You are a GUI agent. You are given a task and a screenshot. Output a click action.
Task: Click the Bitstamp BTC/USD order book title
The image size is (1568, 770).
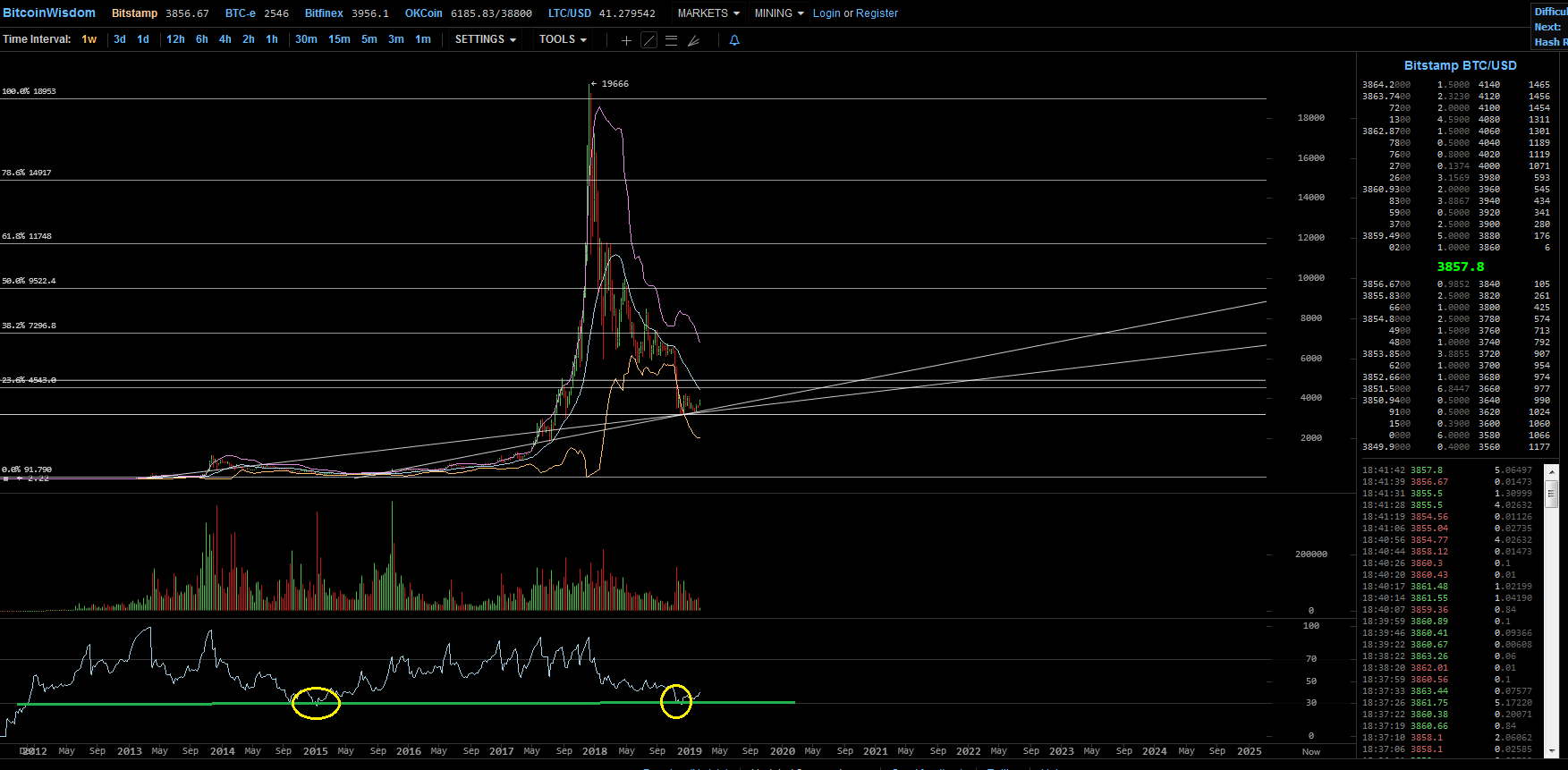(x=1461, y=65)
